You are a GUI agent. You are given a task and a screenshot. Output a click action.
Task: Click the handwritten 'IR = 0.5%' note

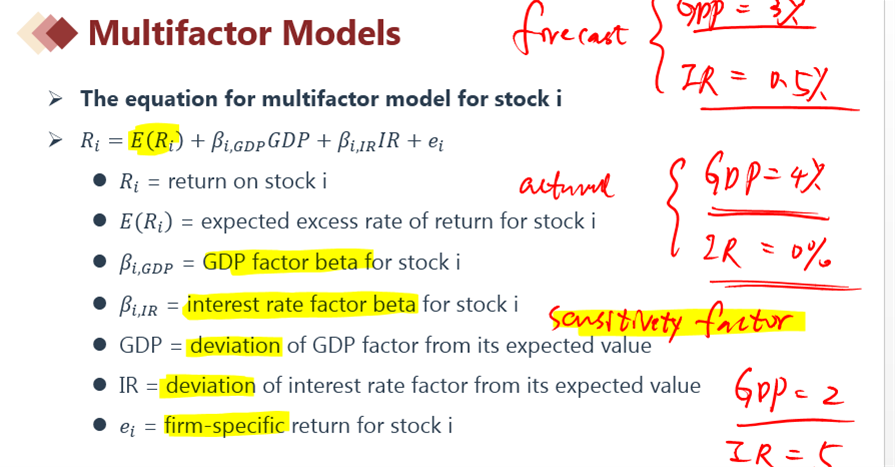coord(753,82)
